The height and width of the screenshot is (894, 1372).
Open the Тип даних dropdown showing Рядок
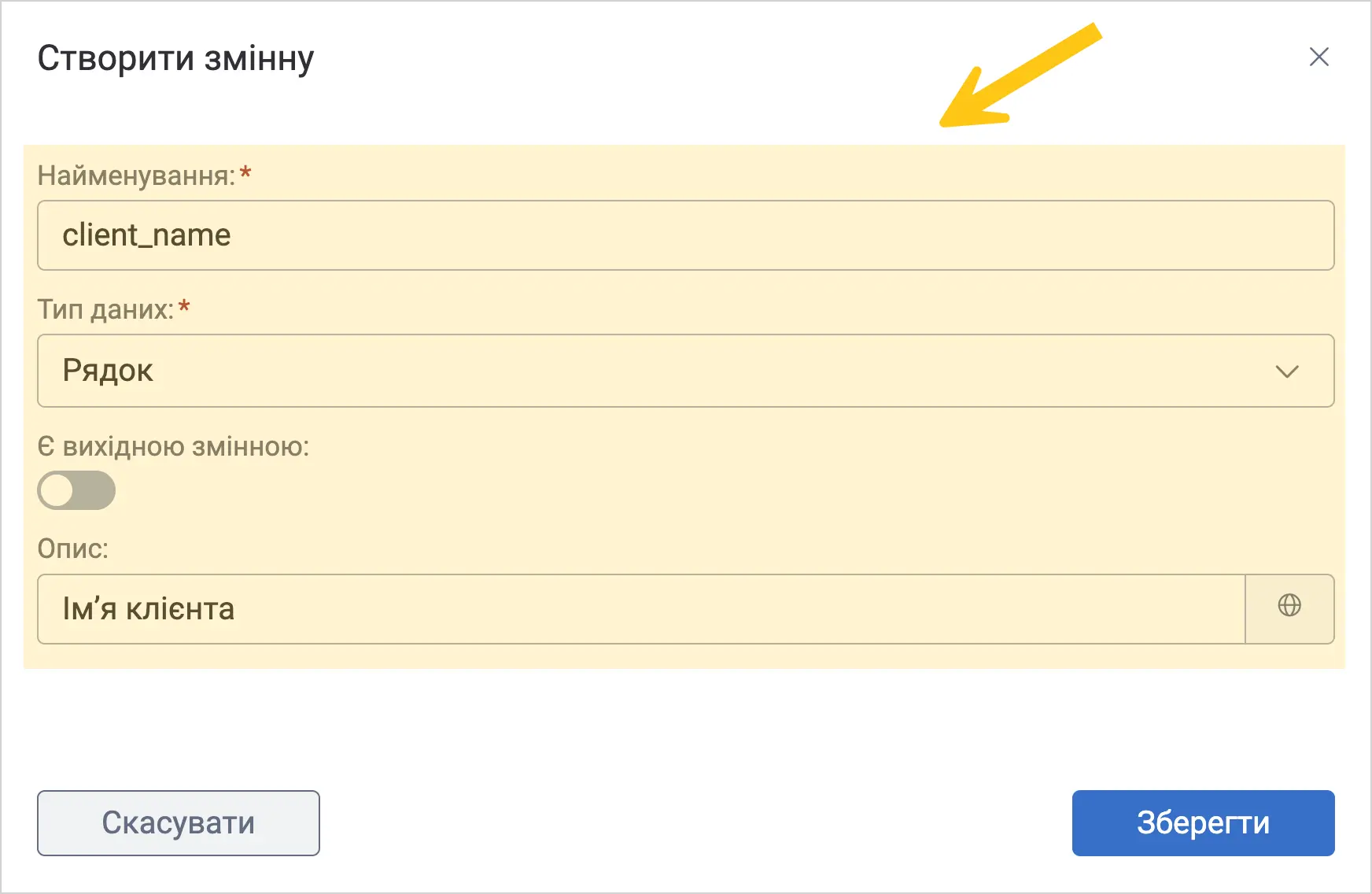686,371
